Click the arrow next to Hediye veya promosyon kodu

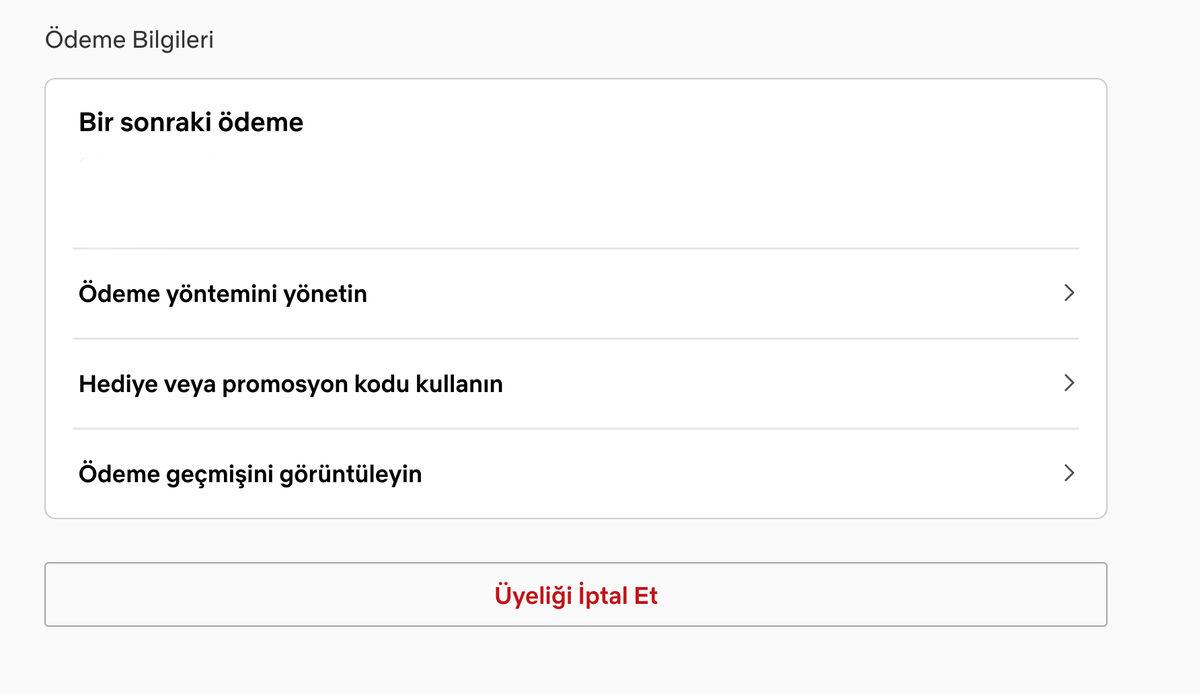click(1069, 383)
